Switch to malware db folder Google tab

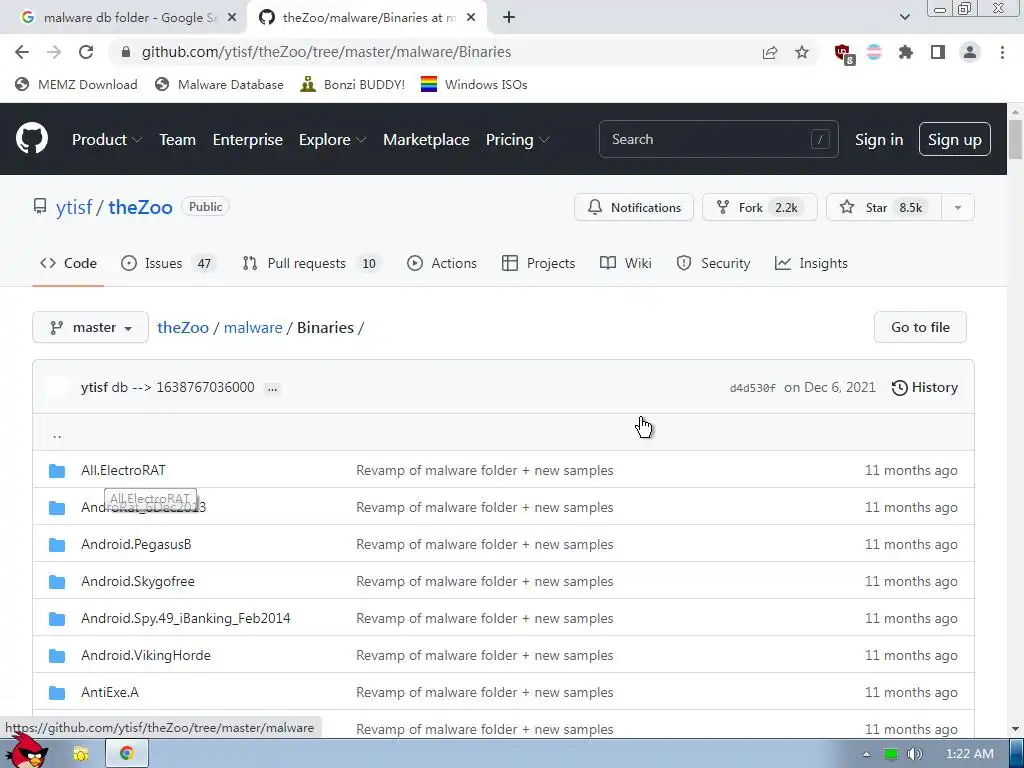tap(123, 18)
